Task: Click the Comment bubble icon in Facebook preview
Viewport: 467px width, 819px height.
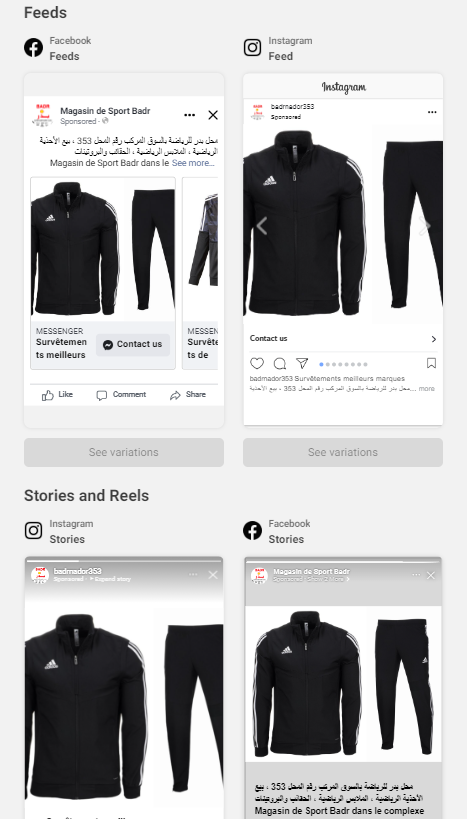Action: [x=102, y=395]
